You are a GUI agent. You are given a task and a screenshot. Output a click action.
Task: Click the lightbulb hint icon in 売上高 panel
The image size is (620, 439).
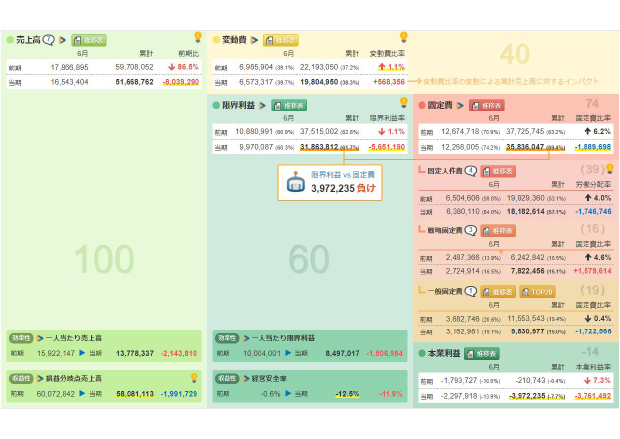(196, 37)
